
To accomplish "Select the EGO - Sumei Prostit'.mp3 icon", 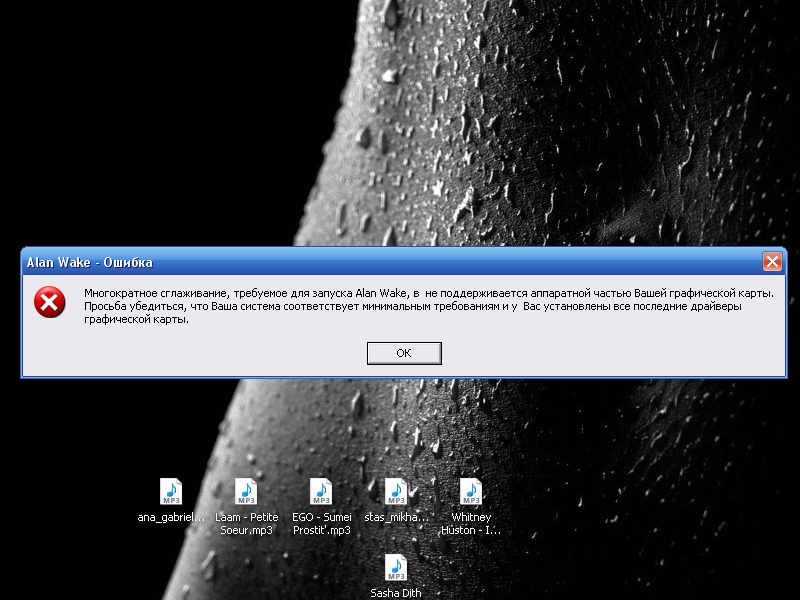I will [321, 491].
